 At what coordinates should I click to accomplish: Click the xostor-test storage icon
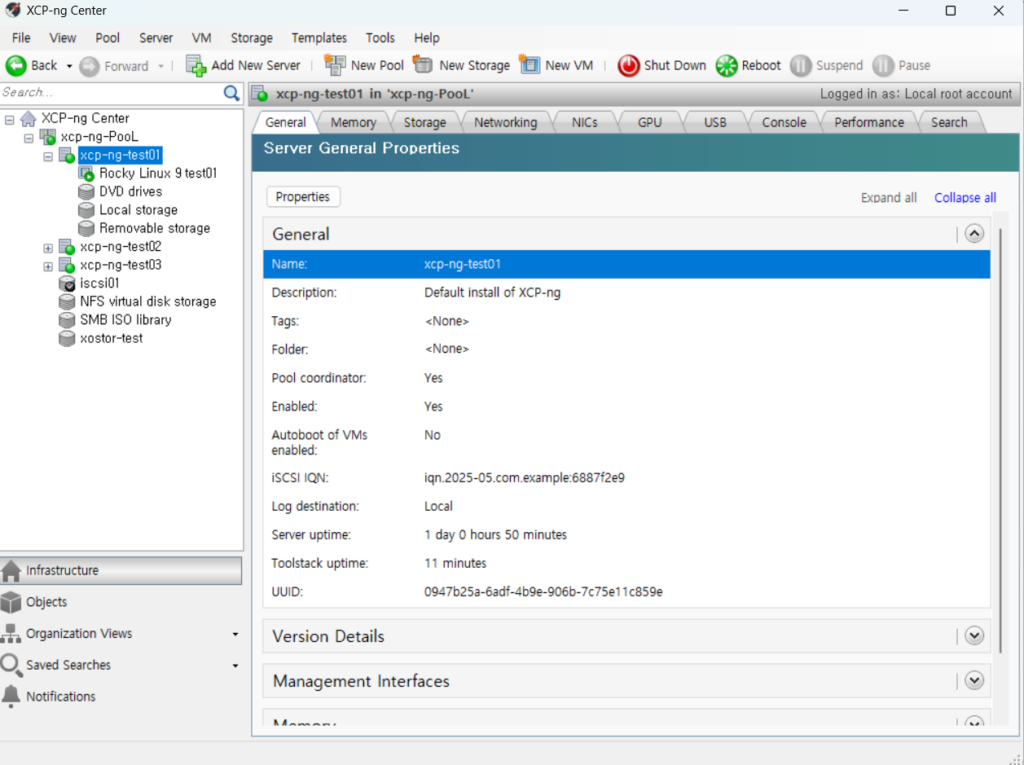[x=67, y=338]
